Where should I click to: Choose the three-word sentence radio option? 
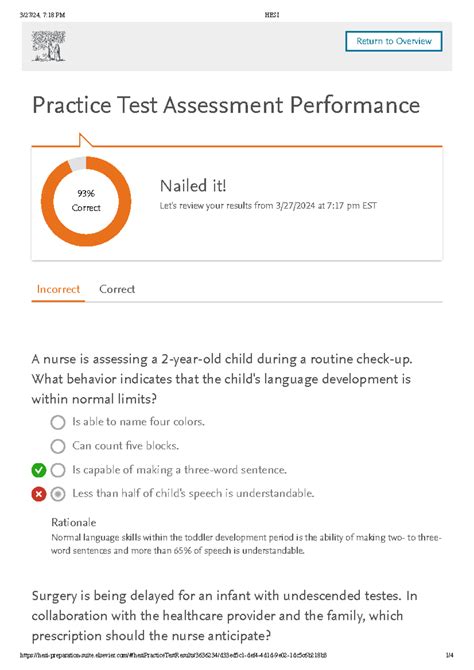pyautogui.click(x=58, y=470)
